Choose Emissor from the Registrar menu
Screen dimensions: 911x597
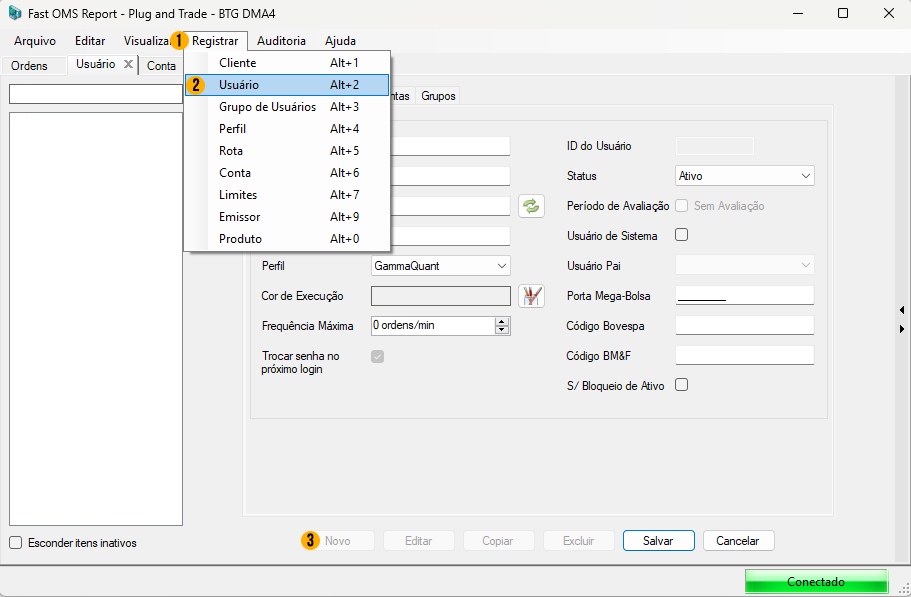click(287, 217)
